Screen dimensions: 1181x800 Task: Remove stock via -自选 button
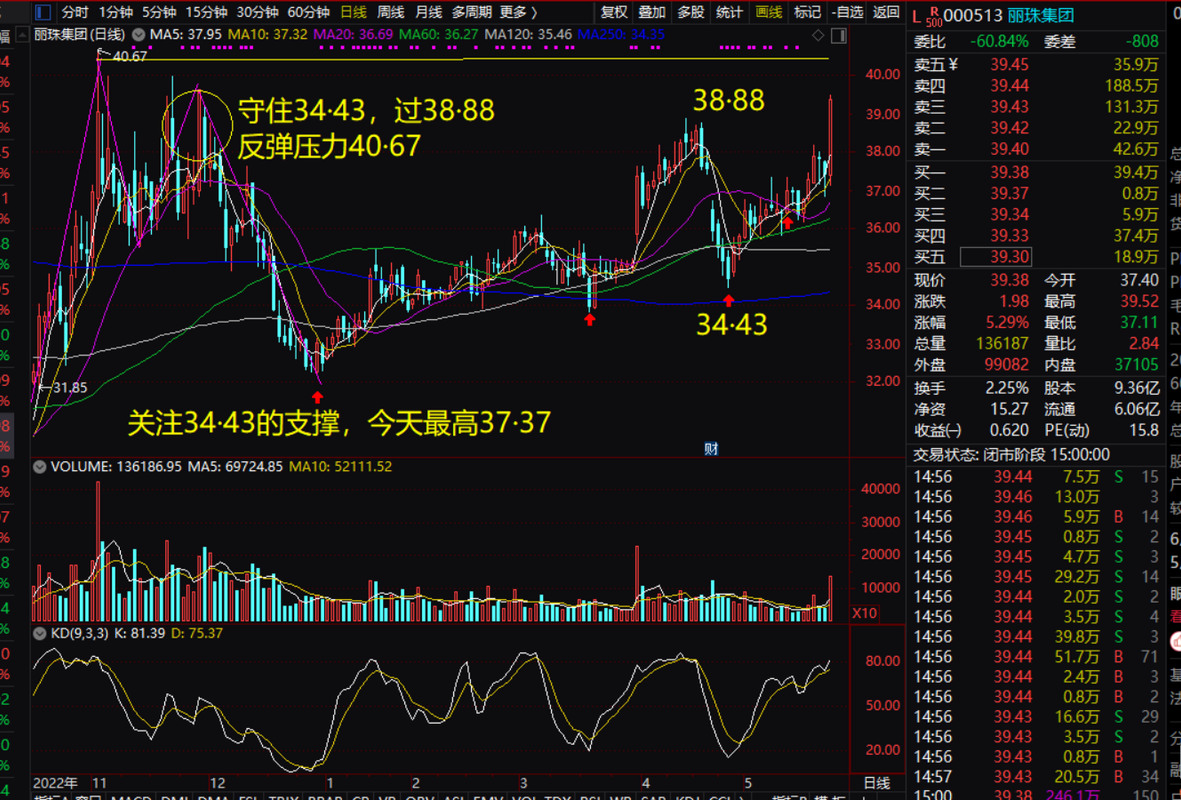(x=847, y=12)
